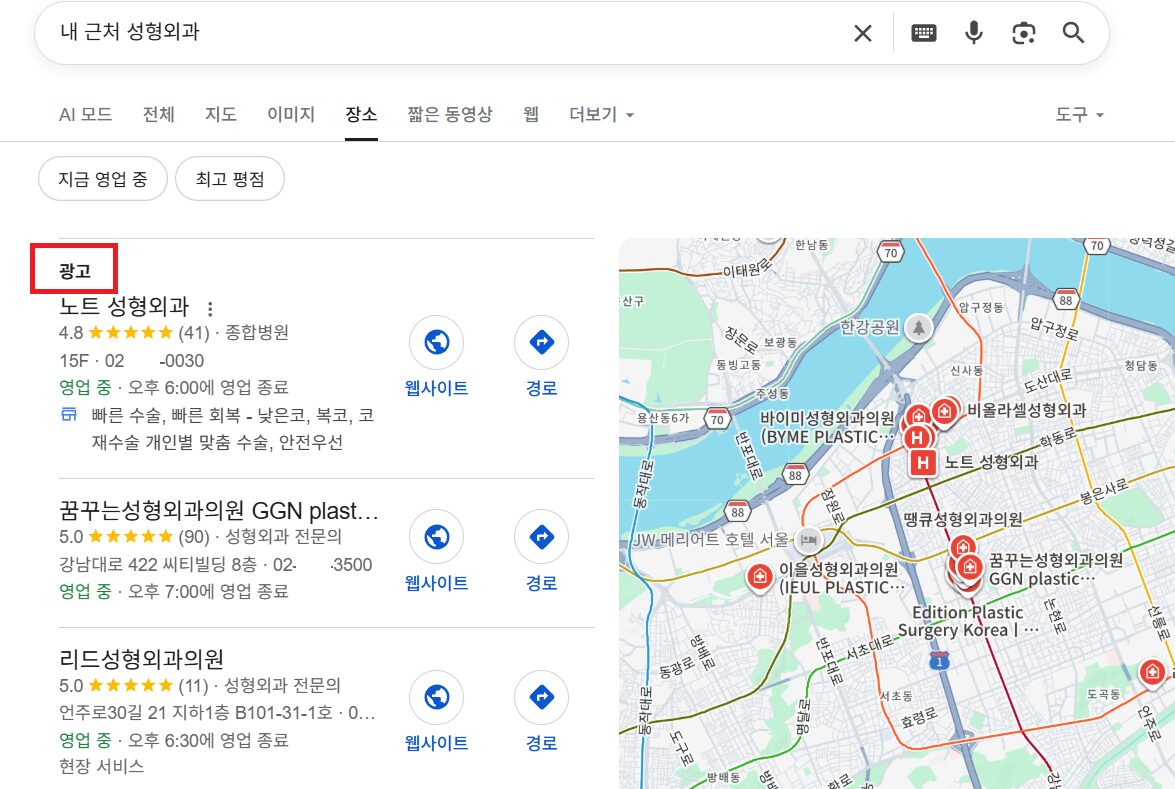Open the three-dot menu beside 노트 성형외과

pyautogui.click(x=210, y=308)
